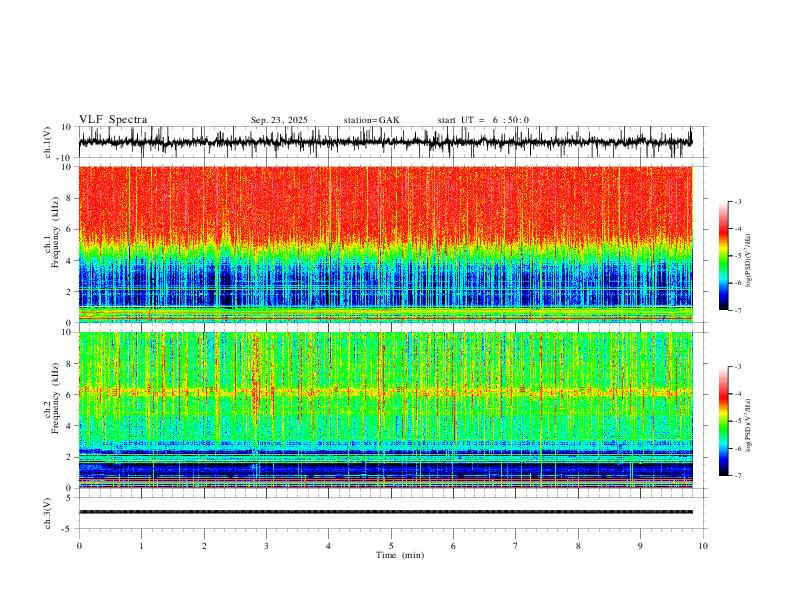
Task: Click the "ch.3(V)" axis label
Action: click(48, 513)
